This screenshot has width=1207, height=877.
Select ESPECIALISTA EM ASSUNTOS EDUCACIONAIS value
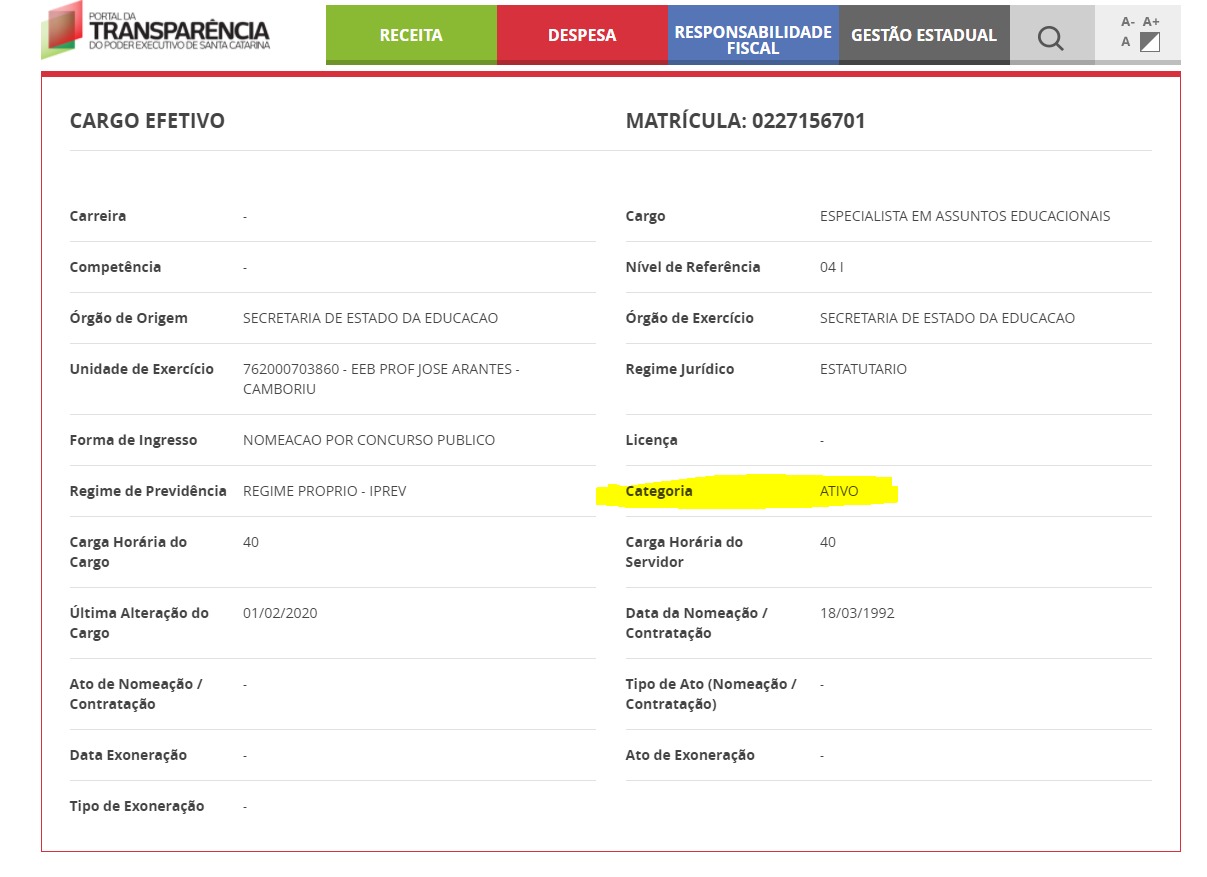click(965, 216)
